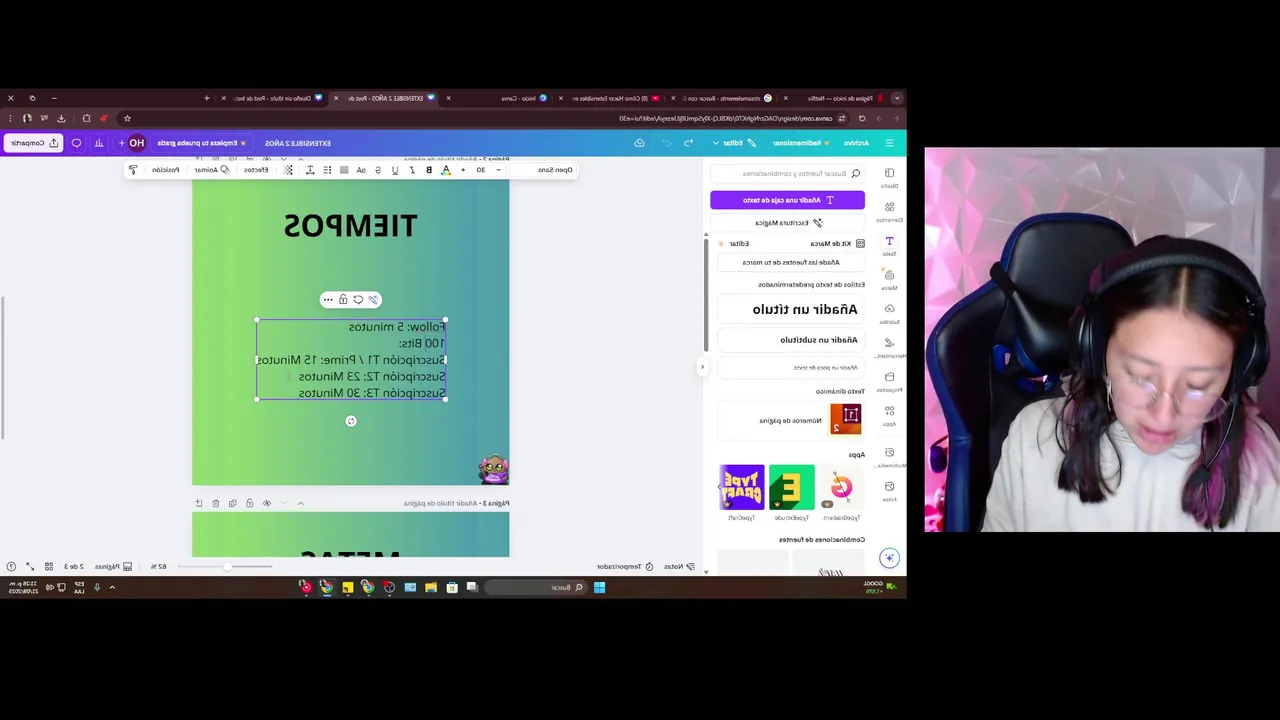The image size is (1280, 720).
Task: Toggle grid view of pages
Action: click(x=48, y=567)
